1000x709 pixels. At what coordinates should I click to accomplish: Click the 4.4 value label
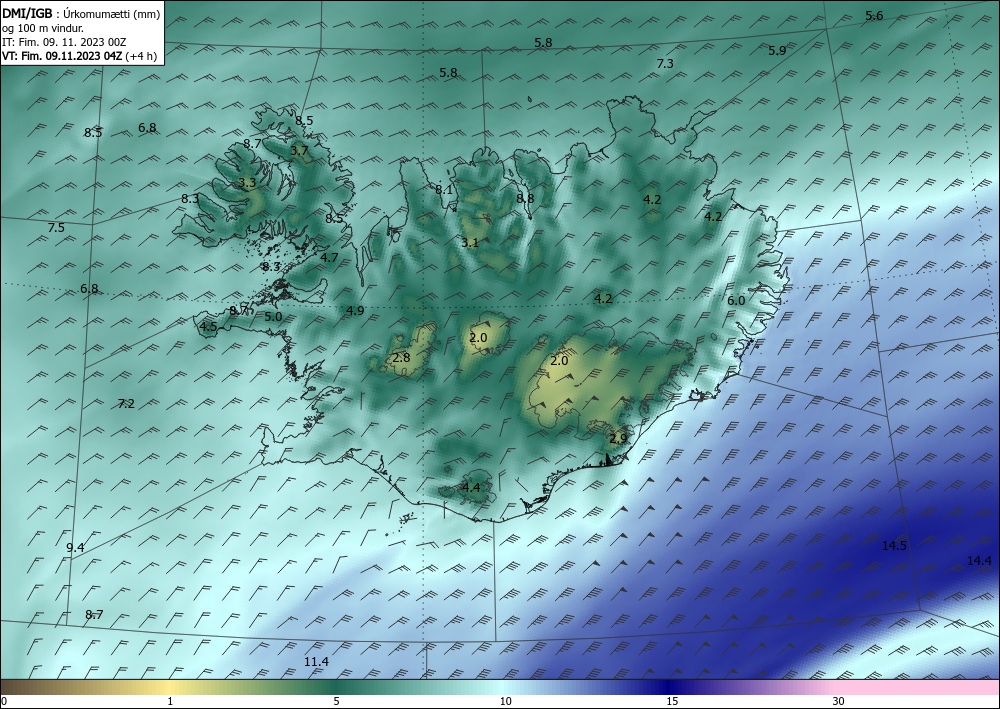pos(470,488)
